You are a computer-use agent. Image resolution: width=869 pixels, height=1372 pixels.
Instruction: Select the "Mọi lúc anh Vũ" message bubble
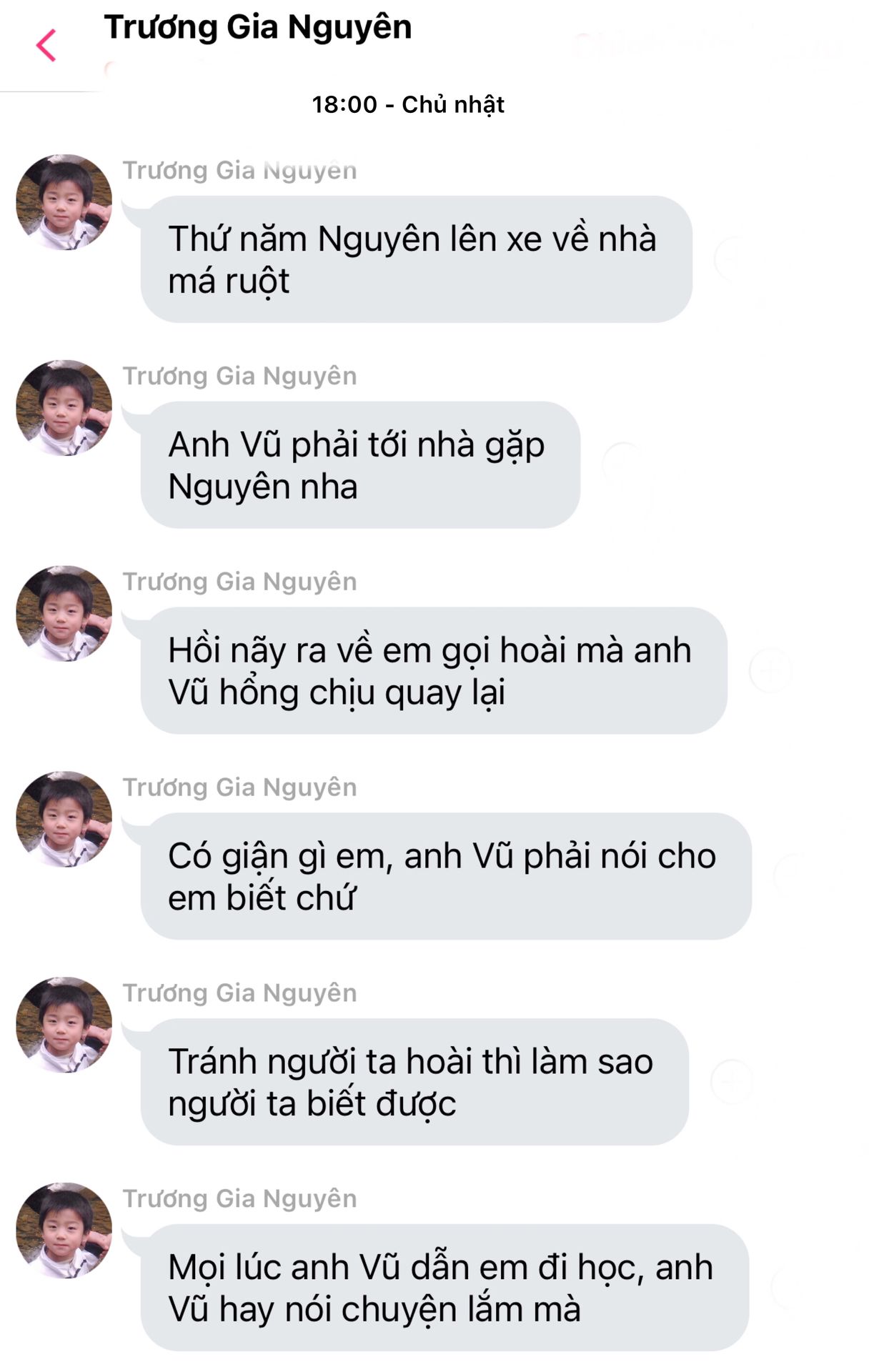click(x=445, y=1288)
